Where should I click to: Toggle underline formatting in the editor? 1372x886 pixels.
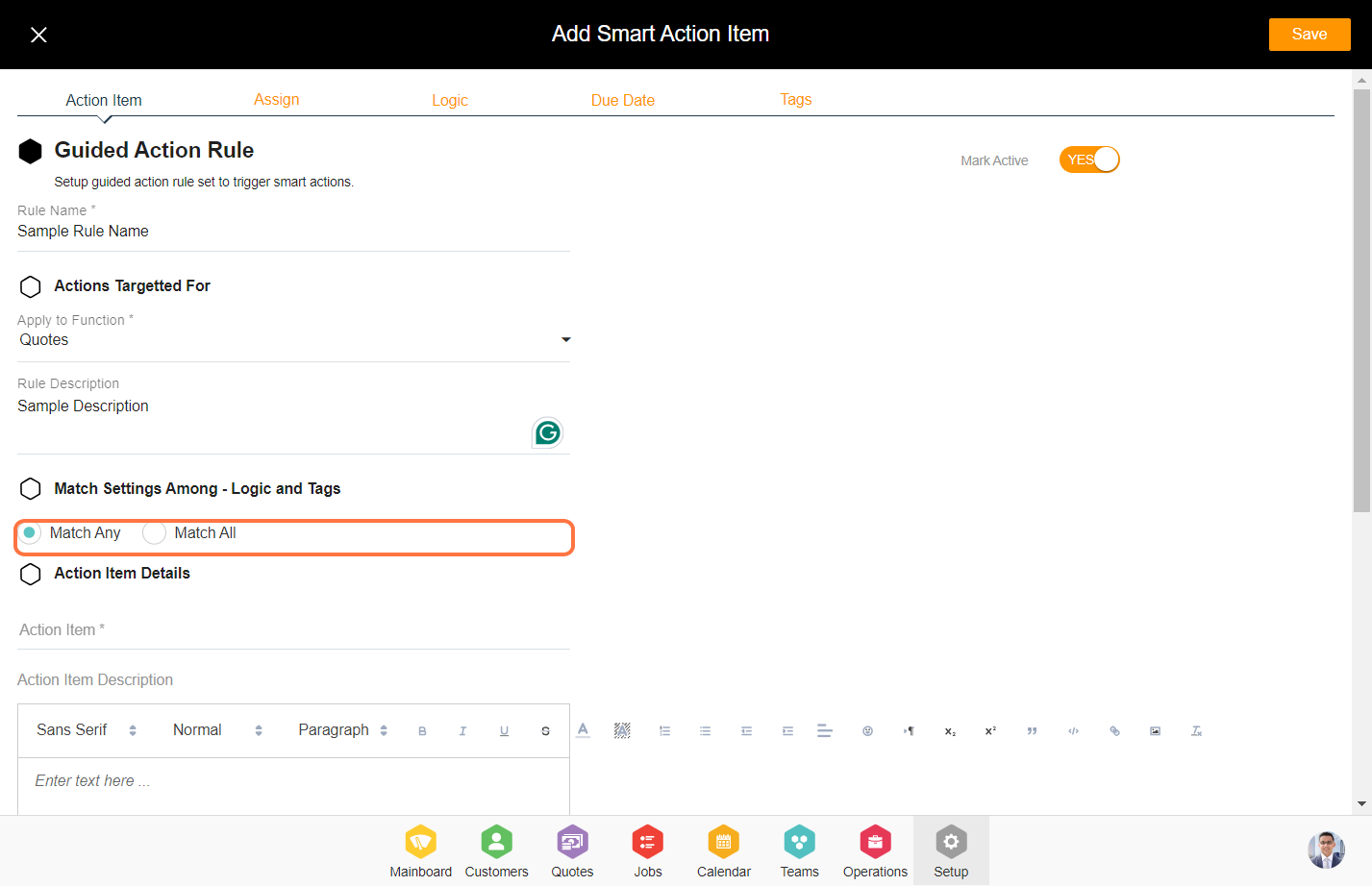tap(504, 731)
